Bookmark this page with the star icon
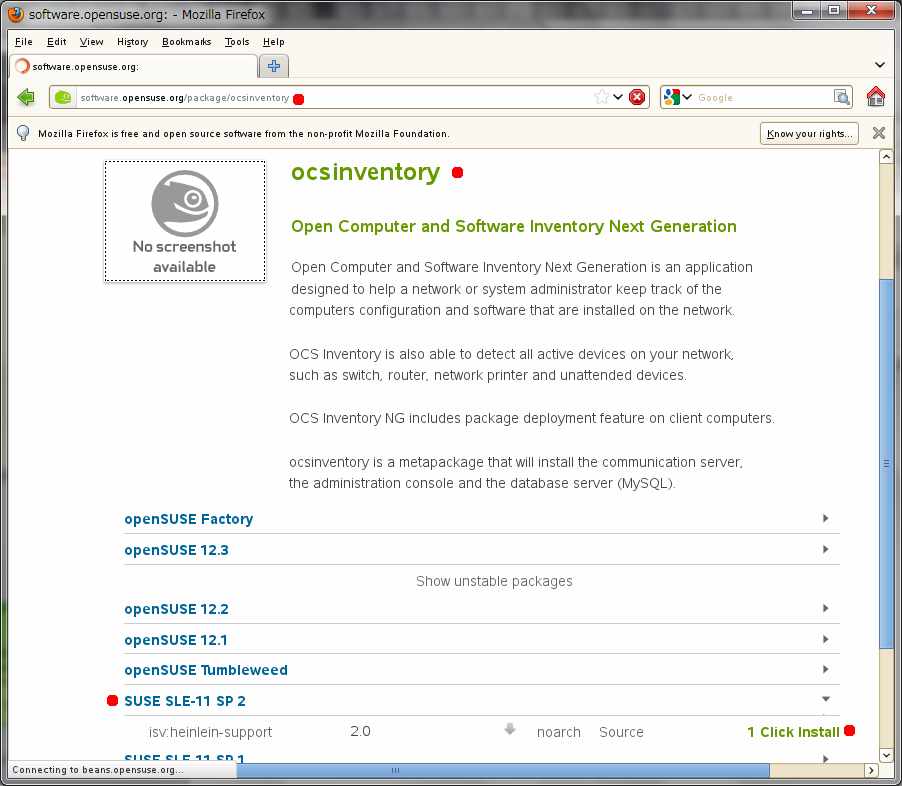Screen dimensions: 902x786 point(601,97)
